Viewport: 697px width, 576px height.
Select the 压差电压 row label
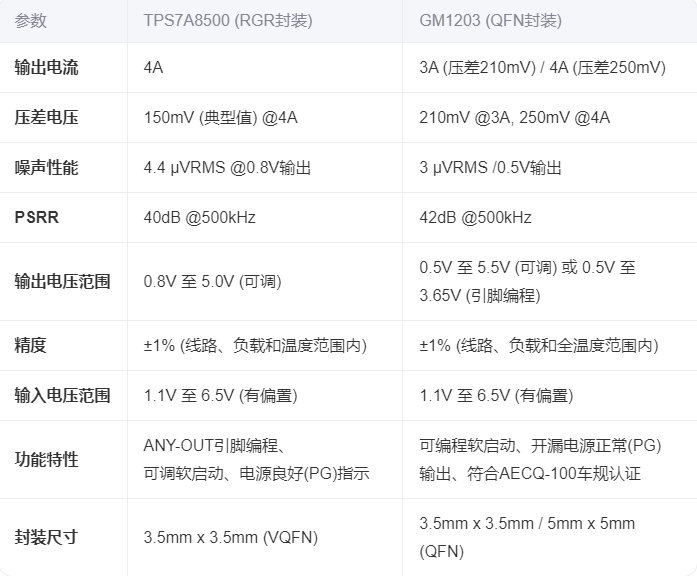point(46,118)
